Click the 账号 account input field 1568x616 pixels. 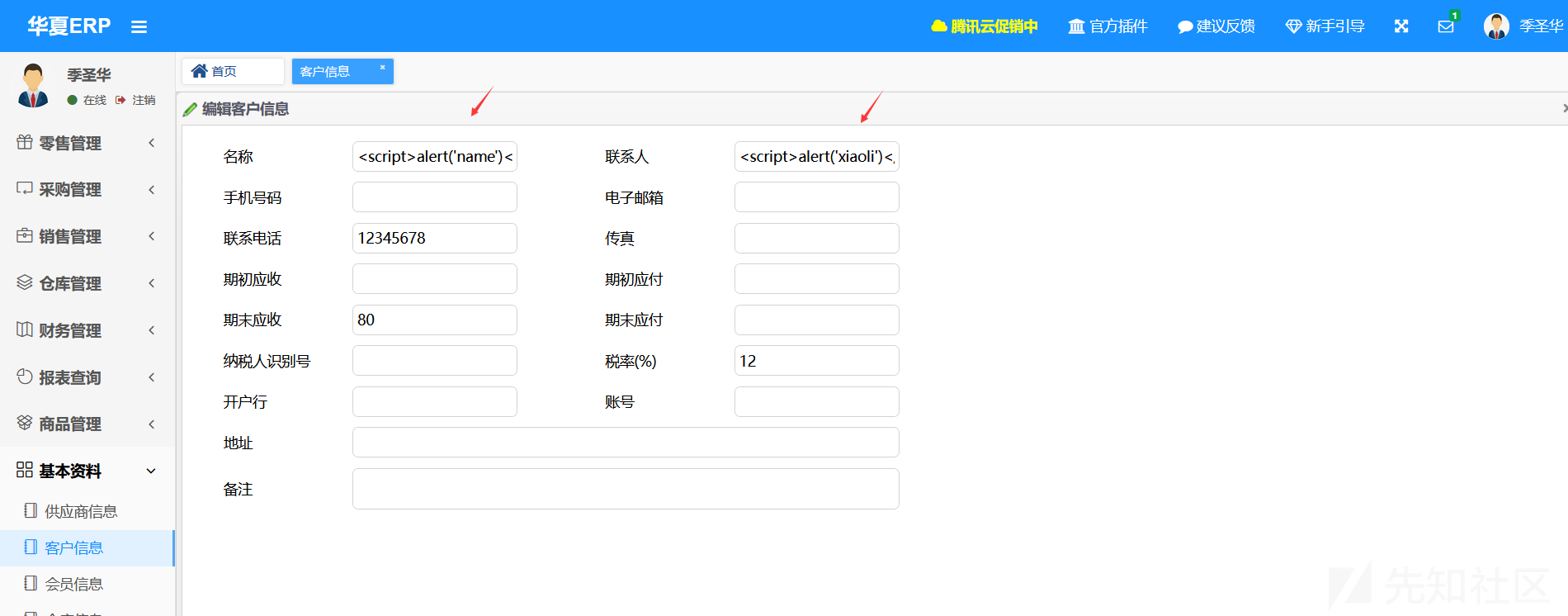point(817,402)
